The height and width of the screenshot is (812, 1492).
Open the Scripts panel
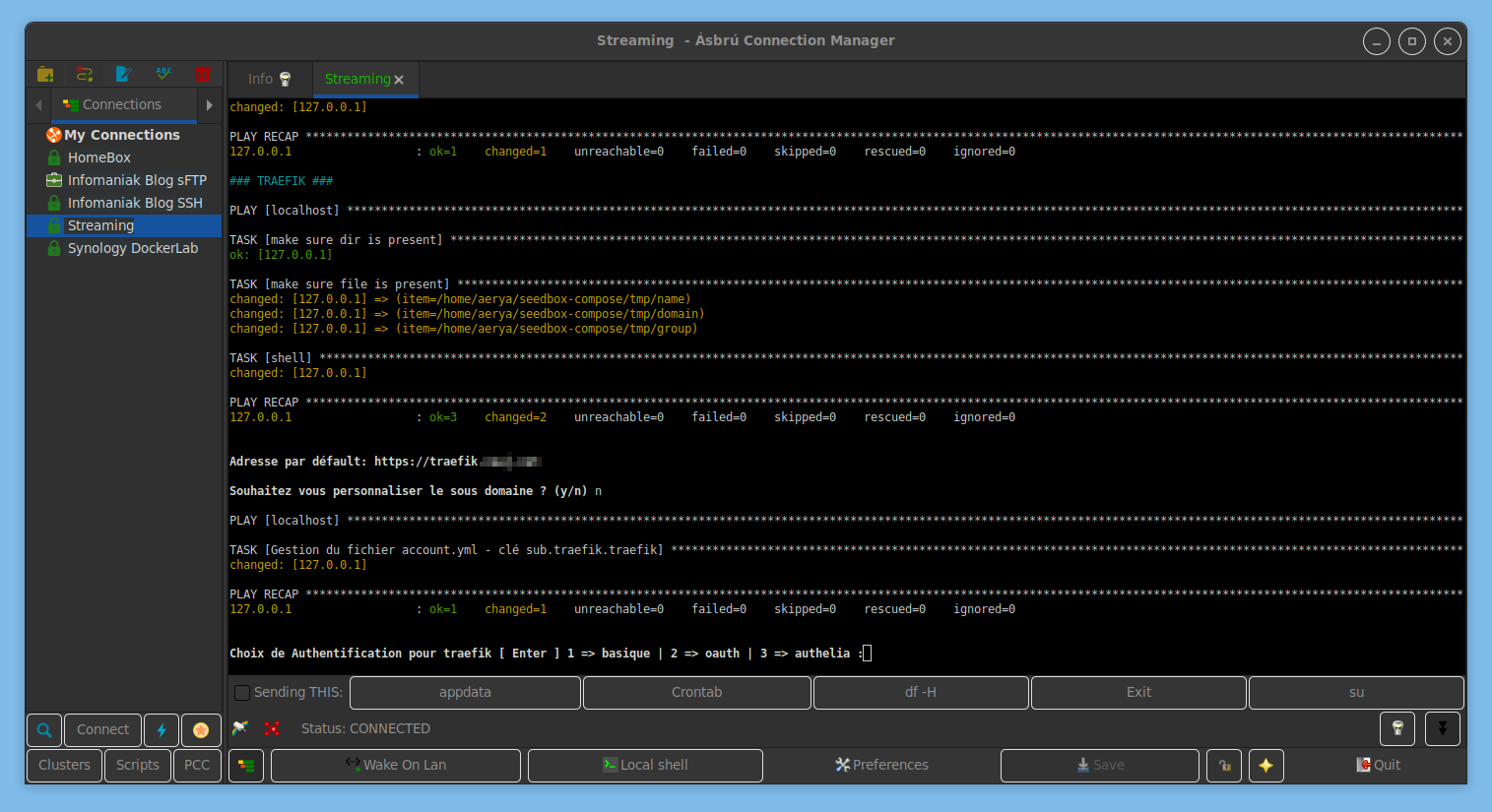point(138,766)
